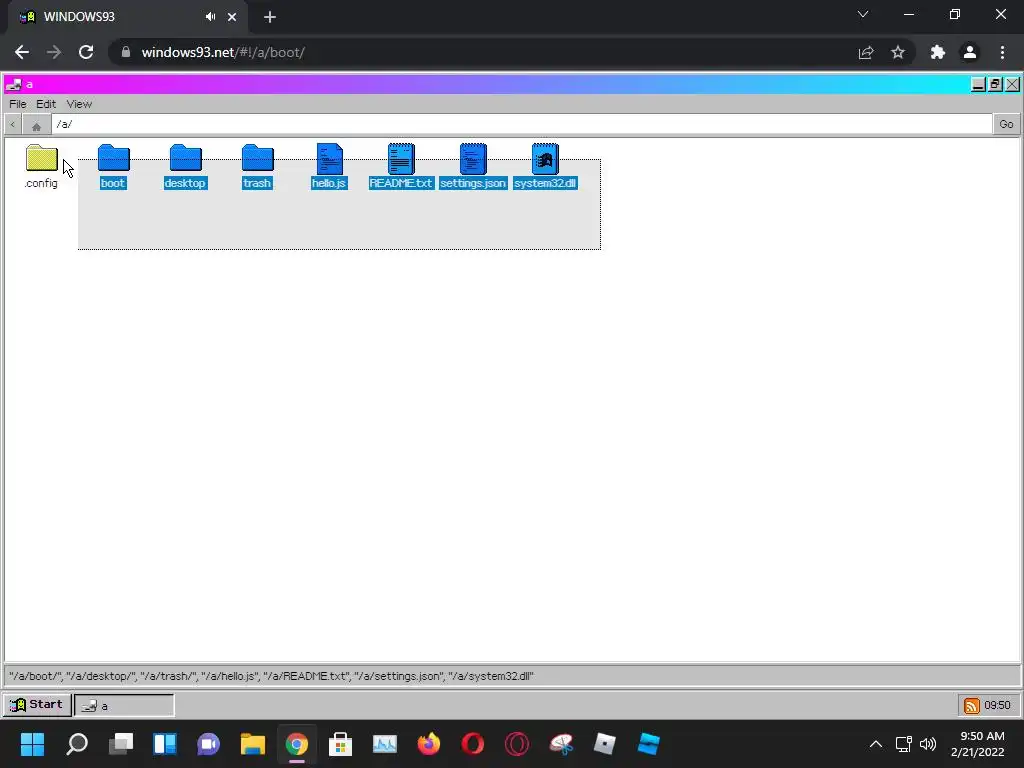Open Roblox Studio on taskbar
Screen dimensions: 1024x768
click(648, 744)
